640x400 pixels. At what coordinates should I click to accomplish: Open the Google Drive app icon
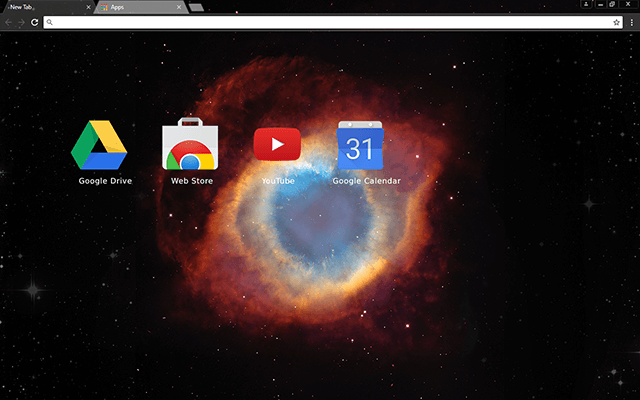[99, 145]
